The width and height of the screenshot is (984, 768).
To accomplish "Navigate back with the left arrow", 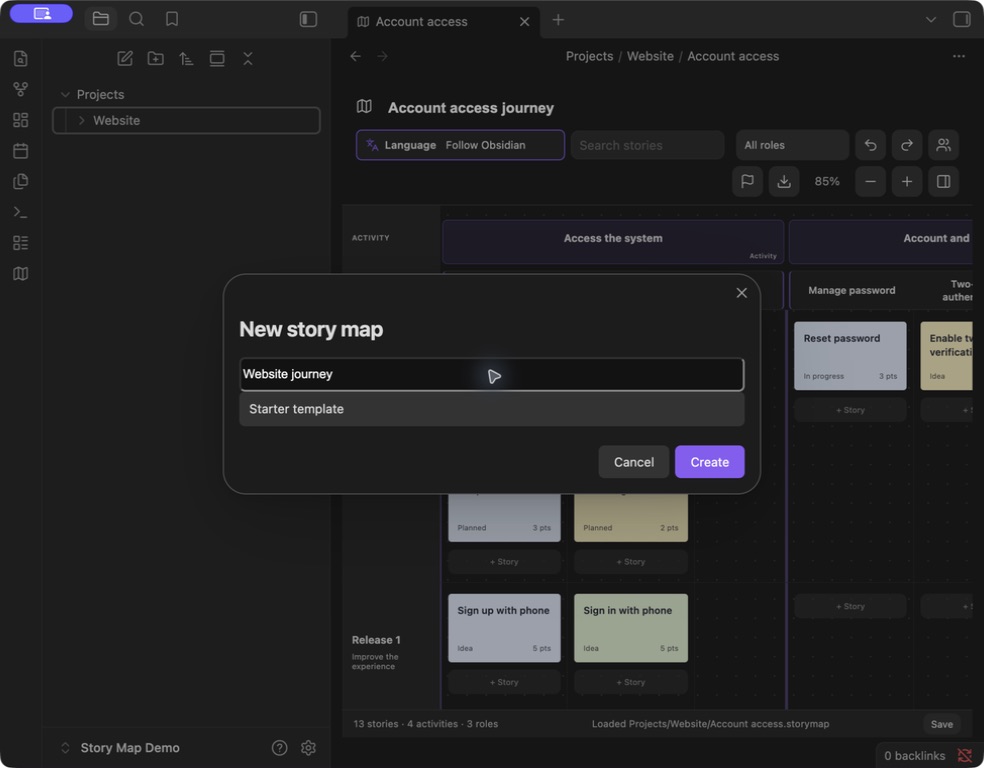I will pyautogui.click(x=356, y=56).
